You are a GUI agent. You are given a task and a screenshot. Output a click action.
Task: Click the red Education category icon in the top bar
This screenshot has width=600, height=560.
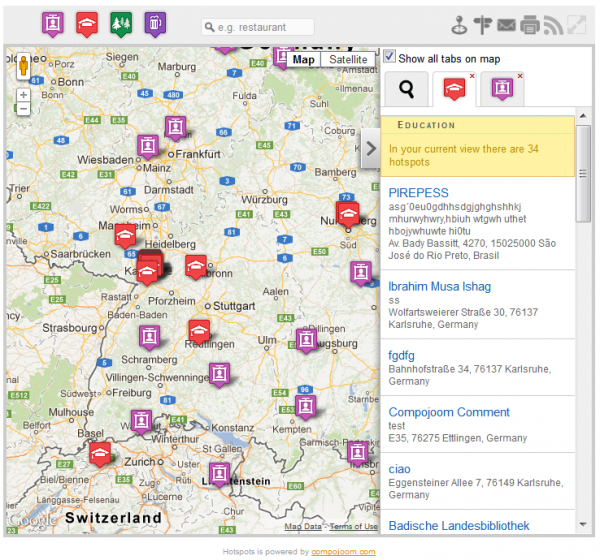tap(87, 23)
